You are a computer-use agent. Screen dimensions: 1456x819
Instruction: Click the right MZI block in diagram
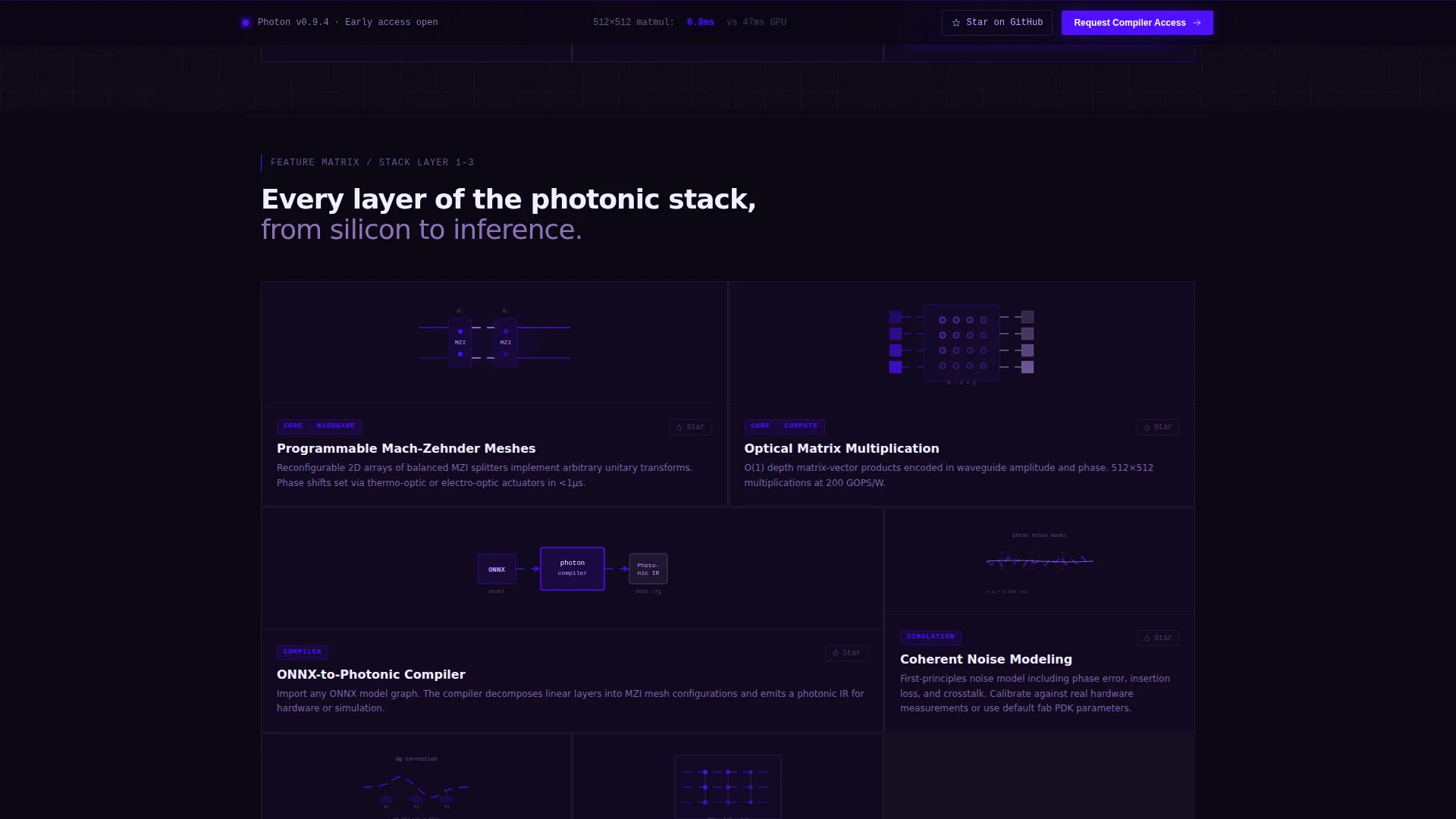click(505, 342)
